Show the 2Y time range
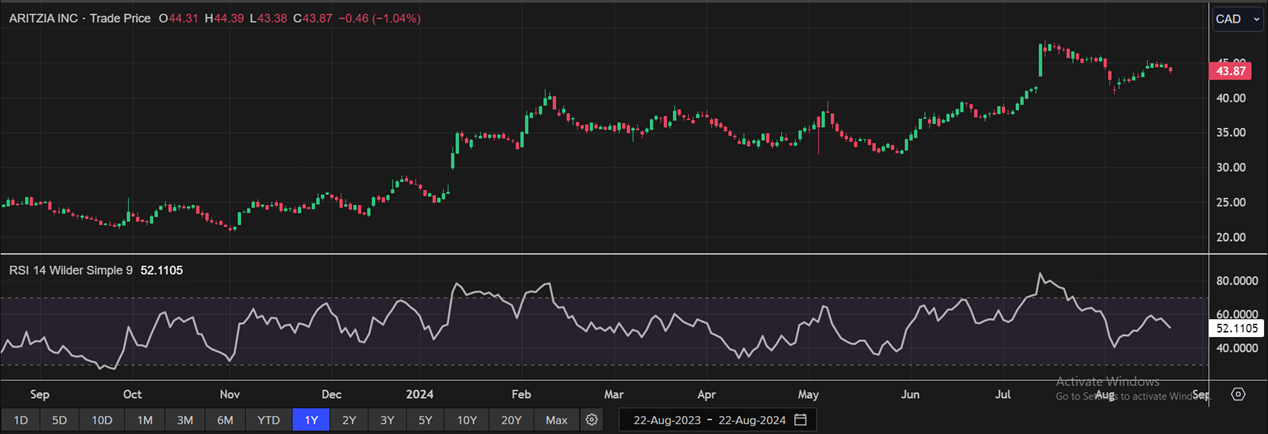This screenshot has height=434, width=1268. coord(349,420)
